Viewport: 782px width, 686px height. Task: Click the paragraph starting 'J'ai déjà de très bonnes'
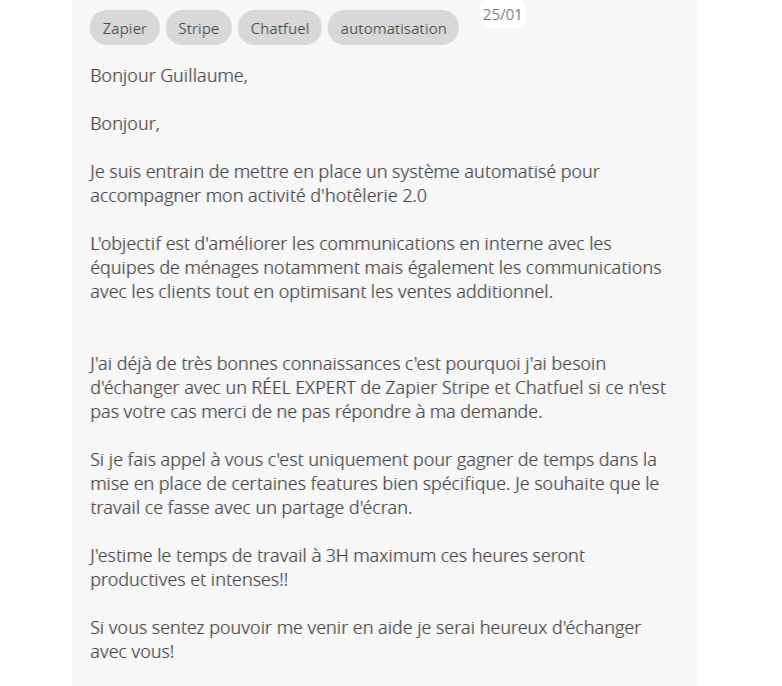(x=378, y=388)
